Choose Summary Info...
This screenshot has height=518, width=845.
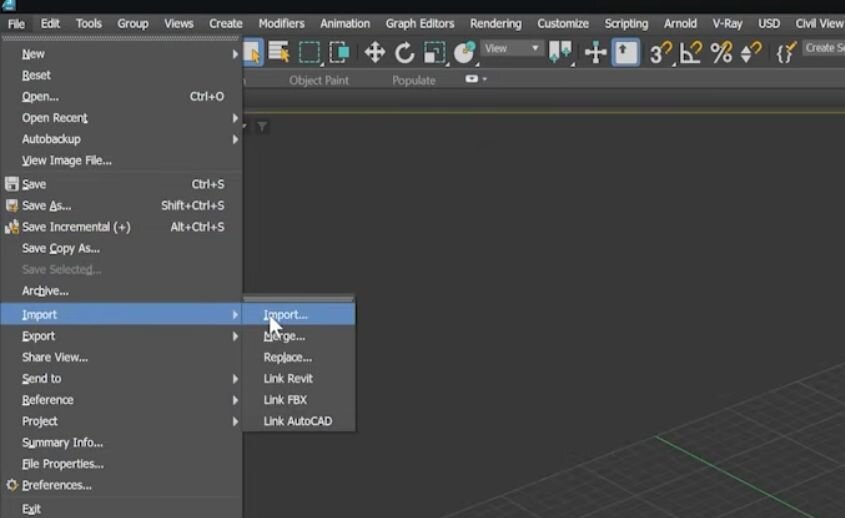[121, 443]
